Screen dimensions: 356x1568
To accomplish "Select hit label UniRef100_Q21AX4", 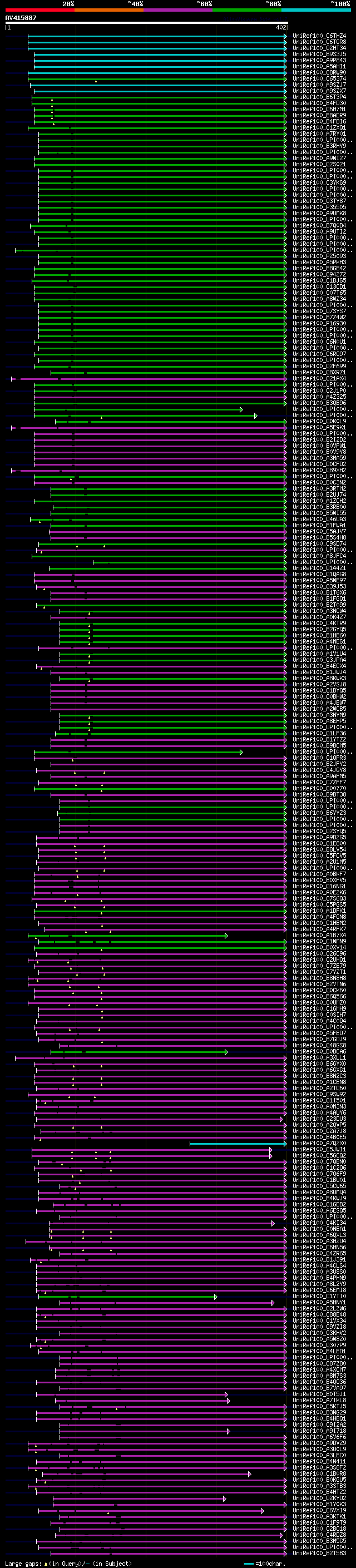I will [319, 379].
